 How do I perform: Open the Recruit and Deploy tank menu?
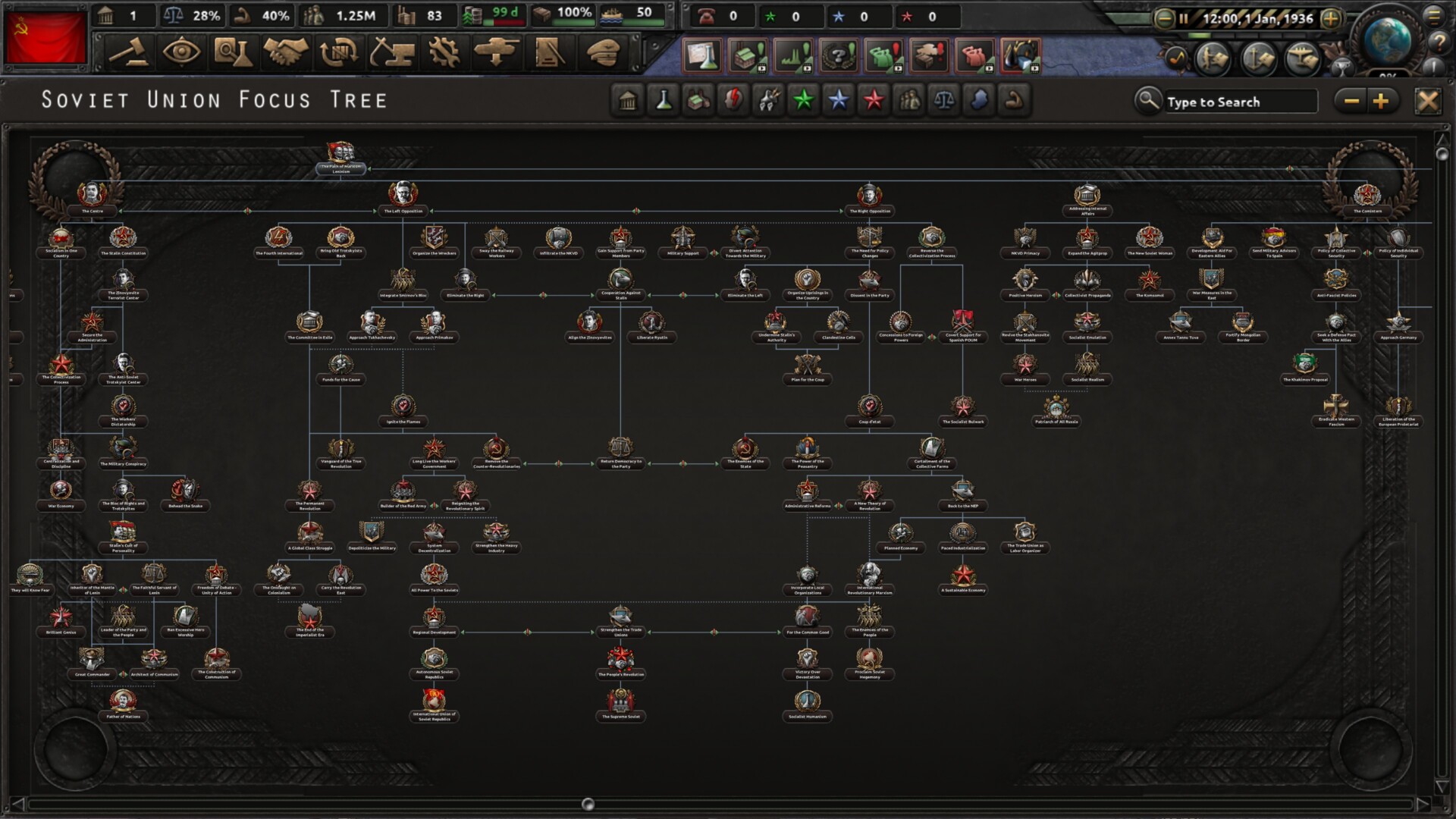click(497, 53)
